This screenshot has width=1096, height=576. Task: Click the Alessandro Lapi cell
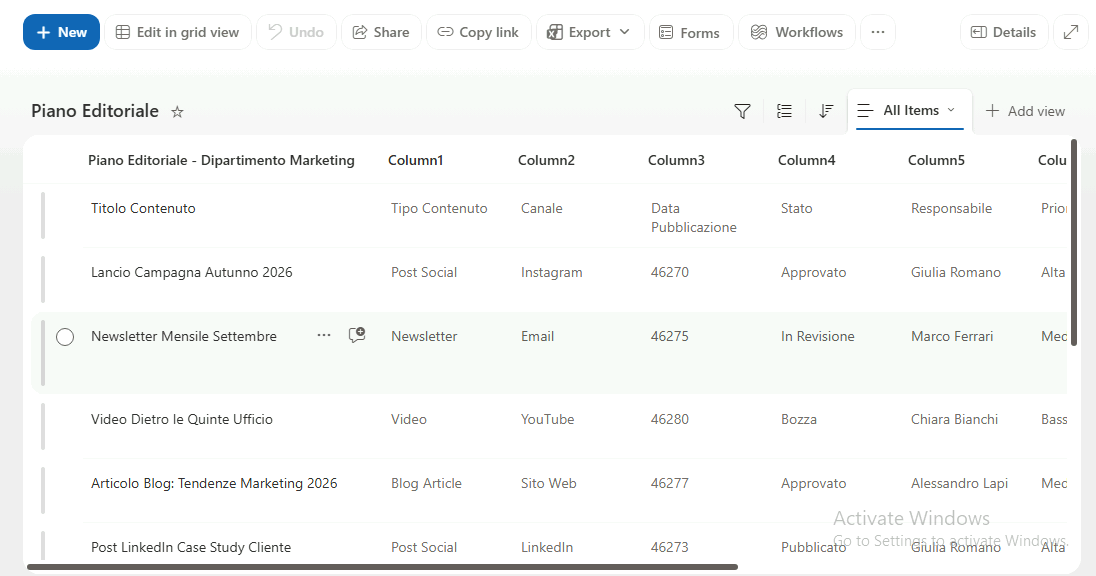(x=959, y=484)
